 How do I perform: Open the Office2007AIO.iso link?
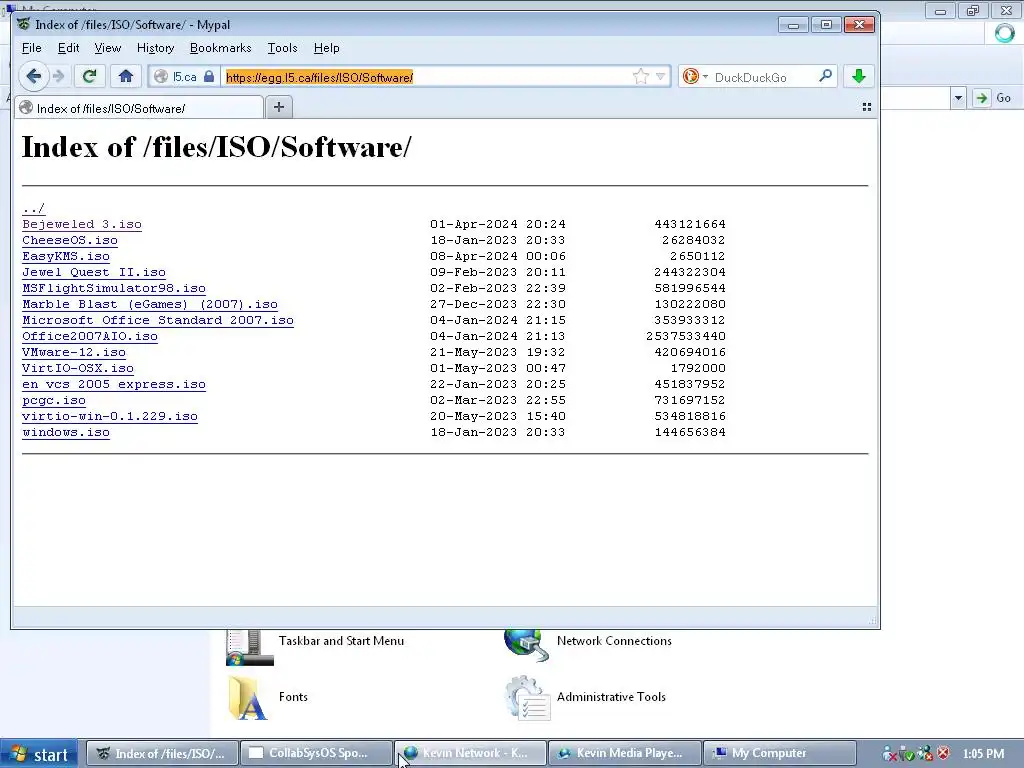coord(89,336)
